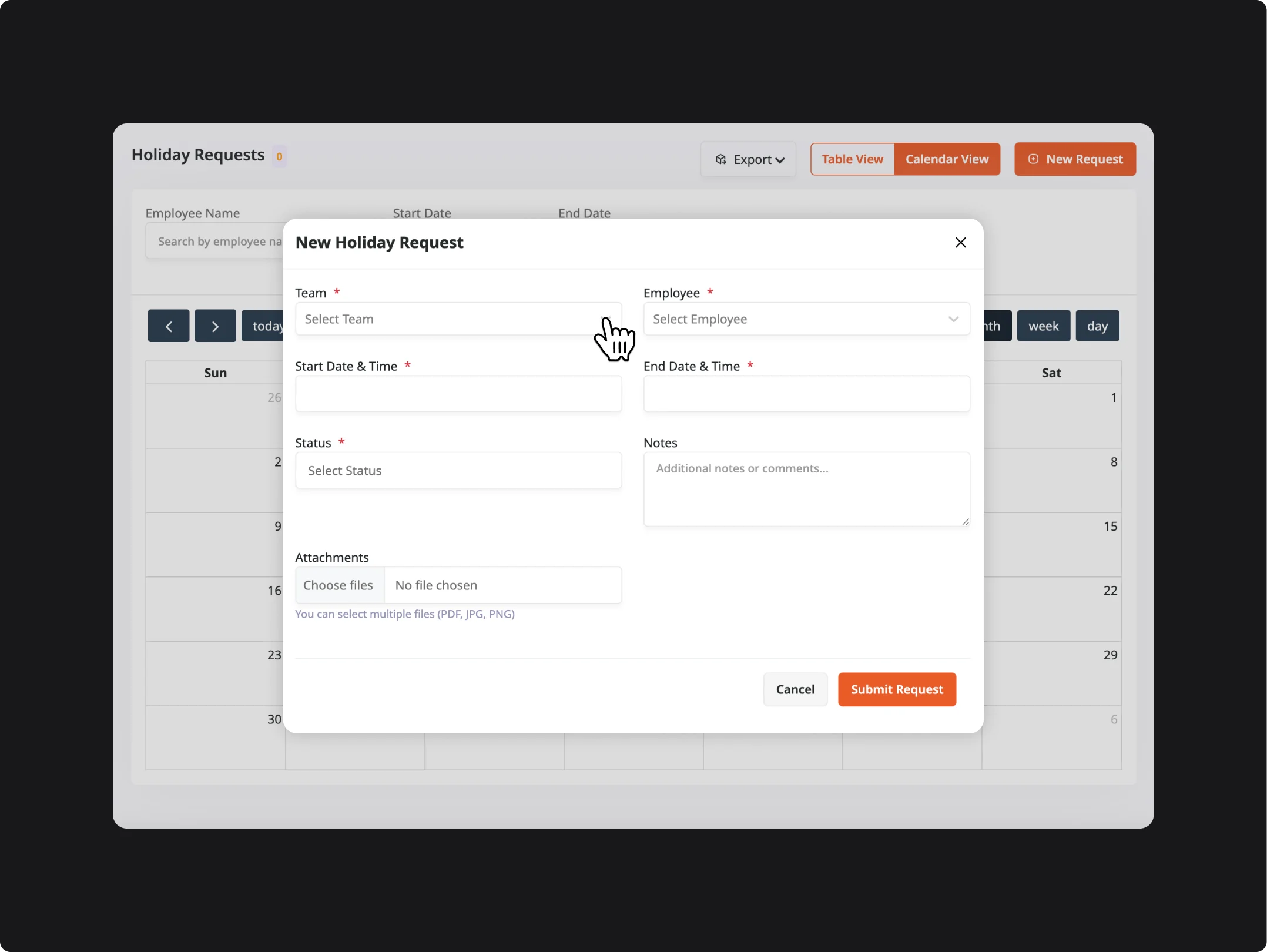Cancel the holiday request form
The height and width of the screenshot is (952, 1267).
coord(795,689)
